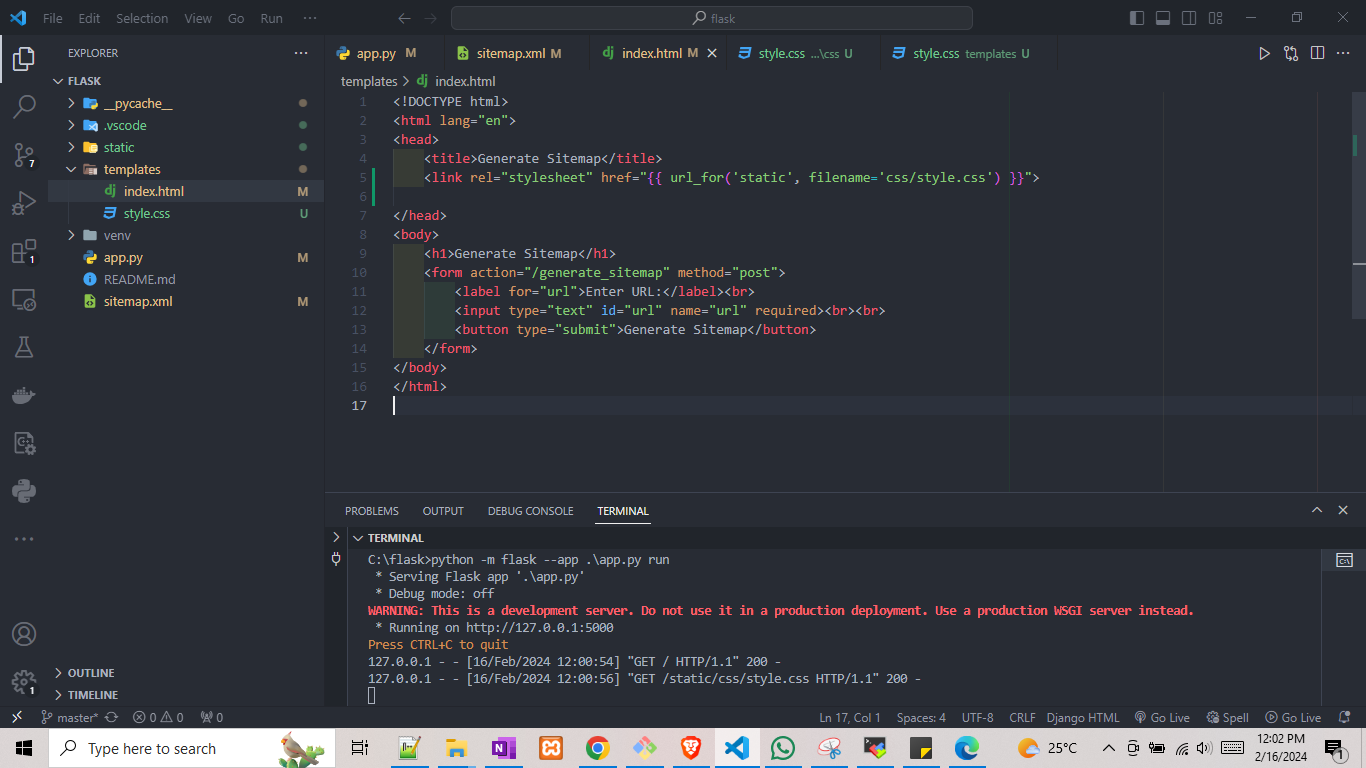Change language mode Django HTML
The image size is (1366, 768).
coord(1083,717)
